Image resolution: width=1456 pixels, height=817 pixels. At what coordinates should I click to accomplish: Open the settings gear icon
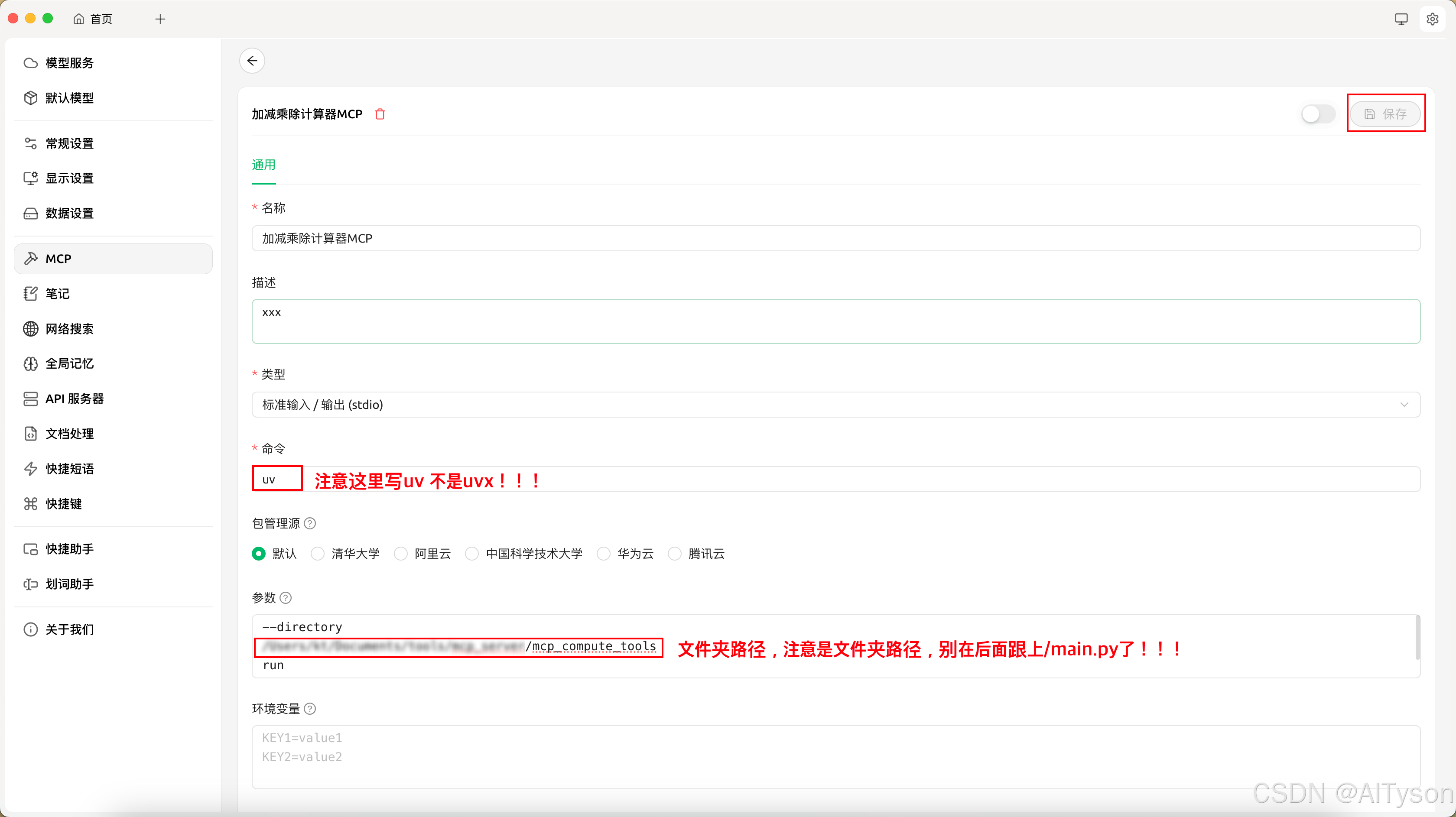pos(1432,19)
